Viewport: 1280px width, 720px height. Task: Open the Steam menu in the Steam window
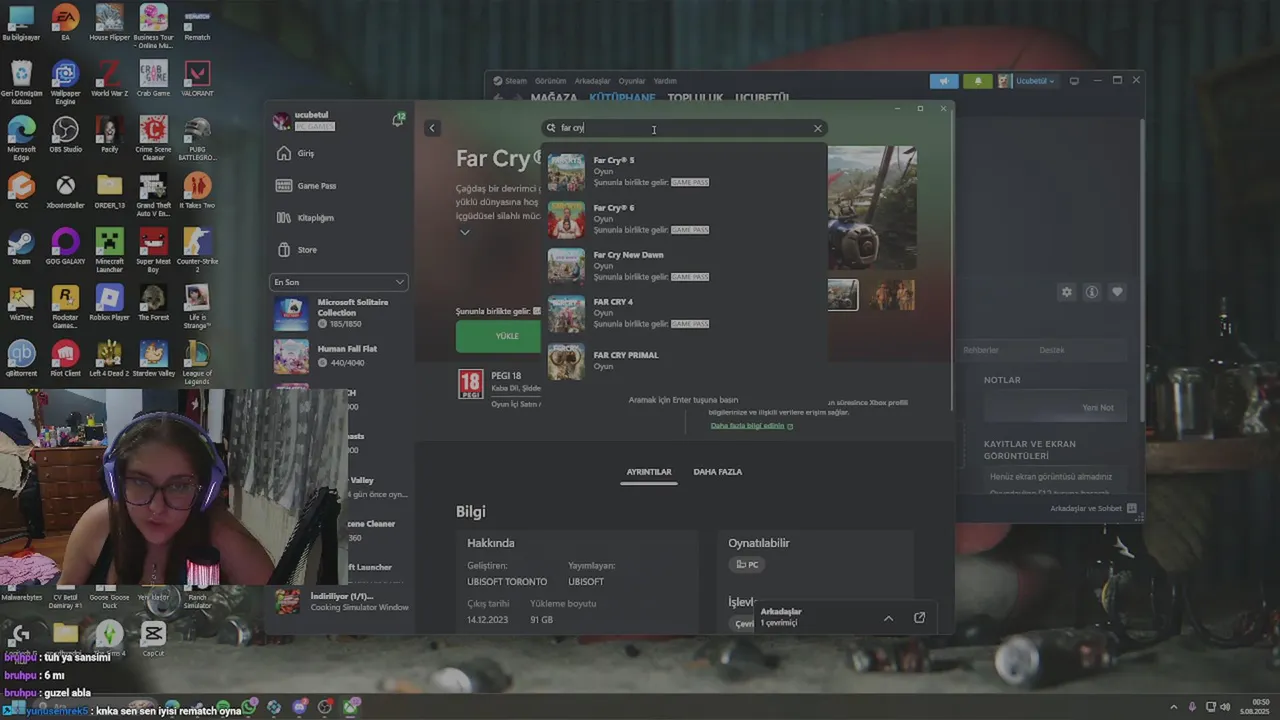(x=510, y=81)
